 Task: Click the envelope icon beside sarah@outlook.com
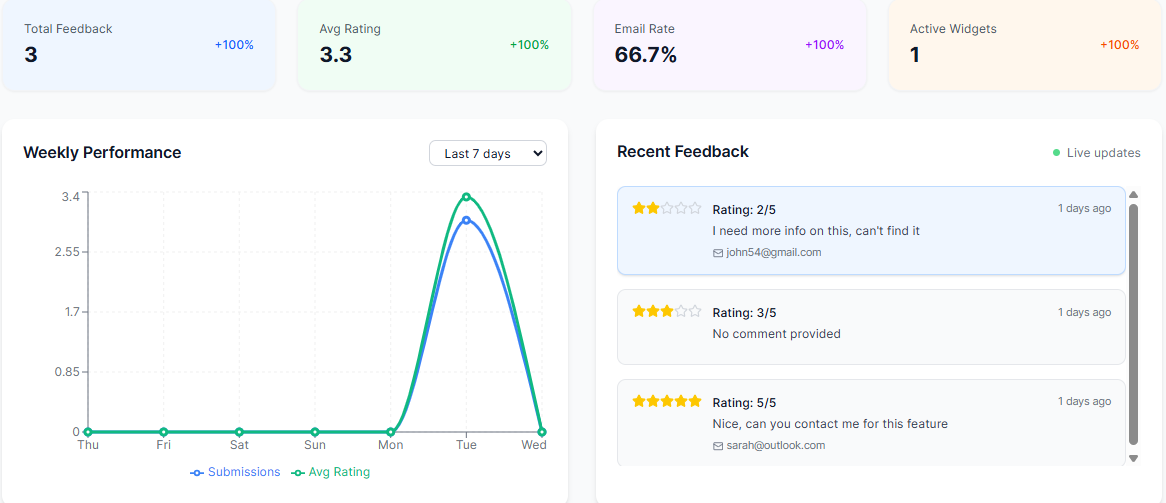pos(718,446)
